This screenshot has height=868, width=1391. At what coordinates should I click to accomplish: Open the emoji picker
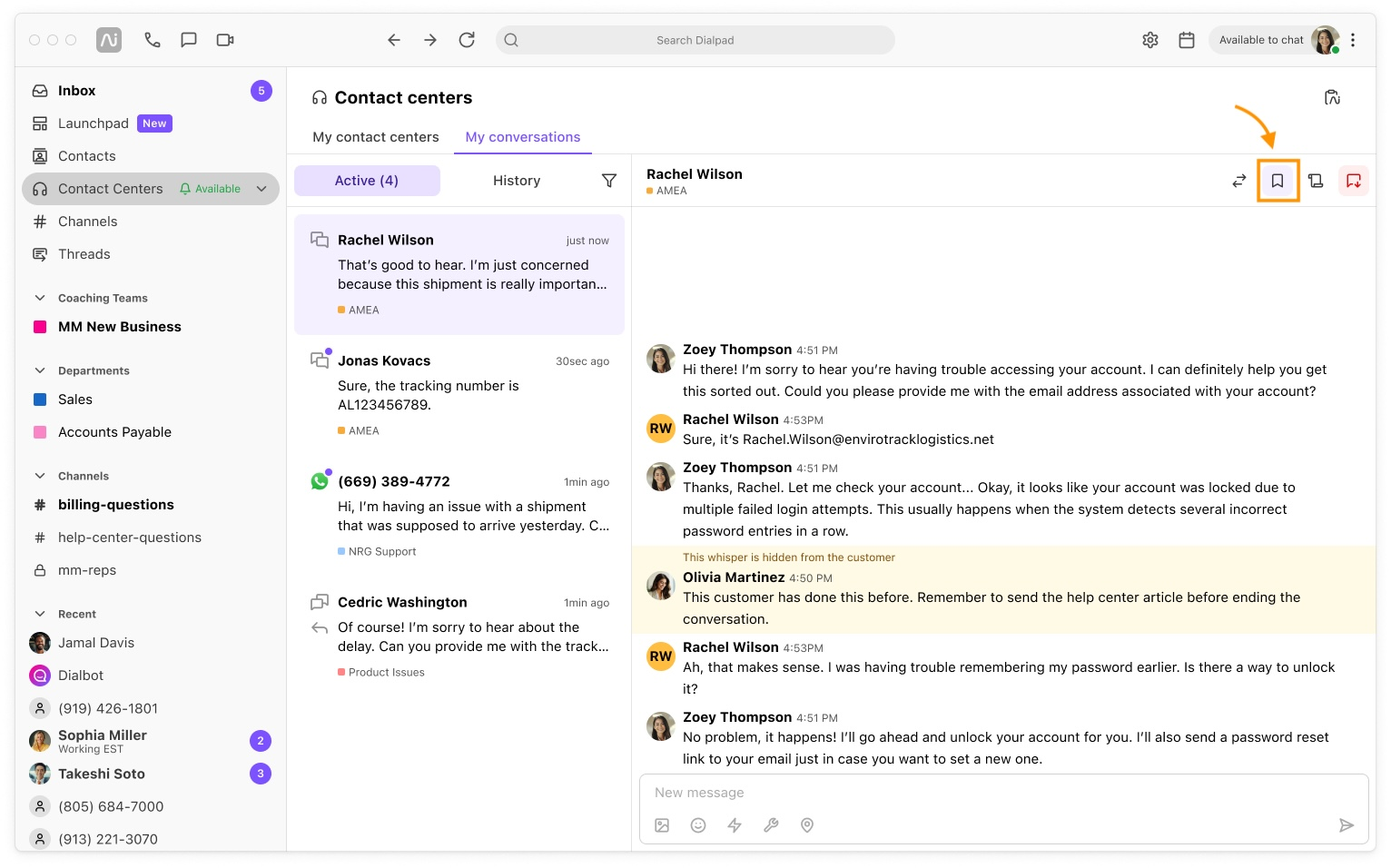[698, 825]
